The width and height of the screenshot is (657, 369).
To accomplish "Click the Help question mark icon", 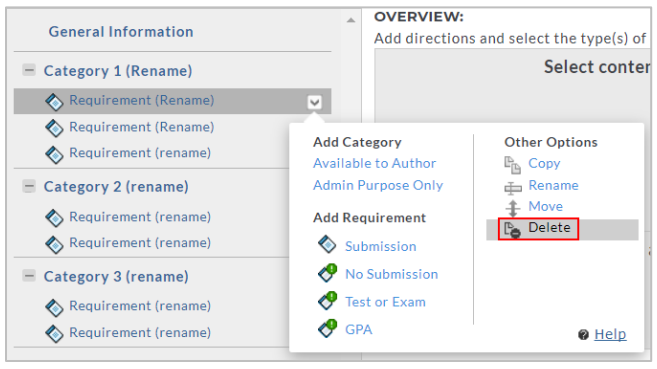I will point(583,335).
